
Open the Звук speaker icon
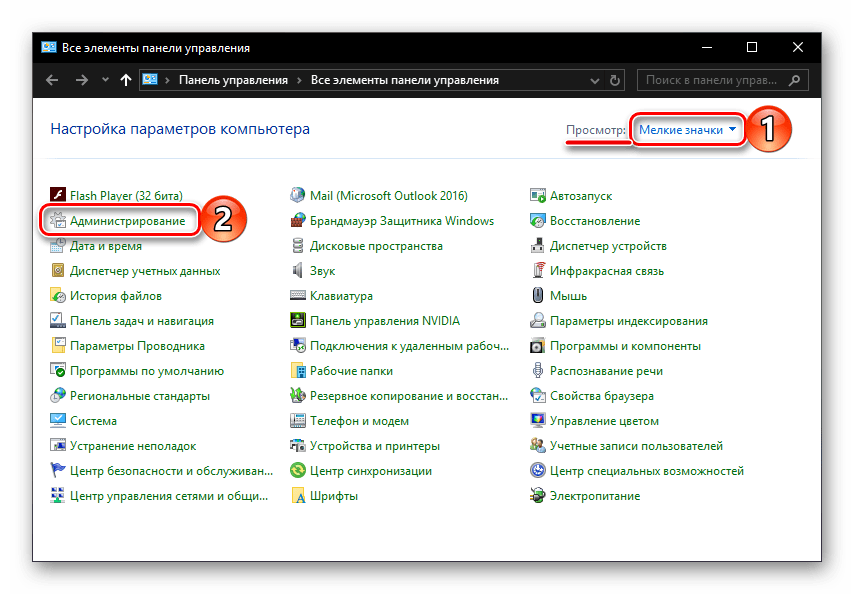[x=298, y=271]
